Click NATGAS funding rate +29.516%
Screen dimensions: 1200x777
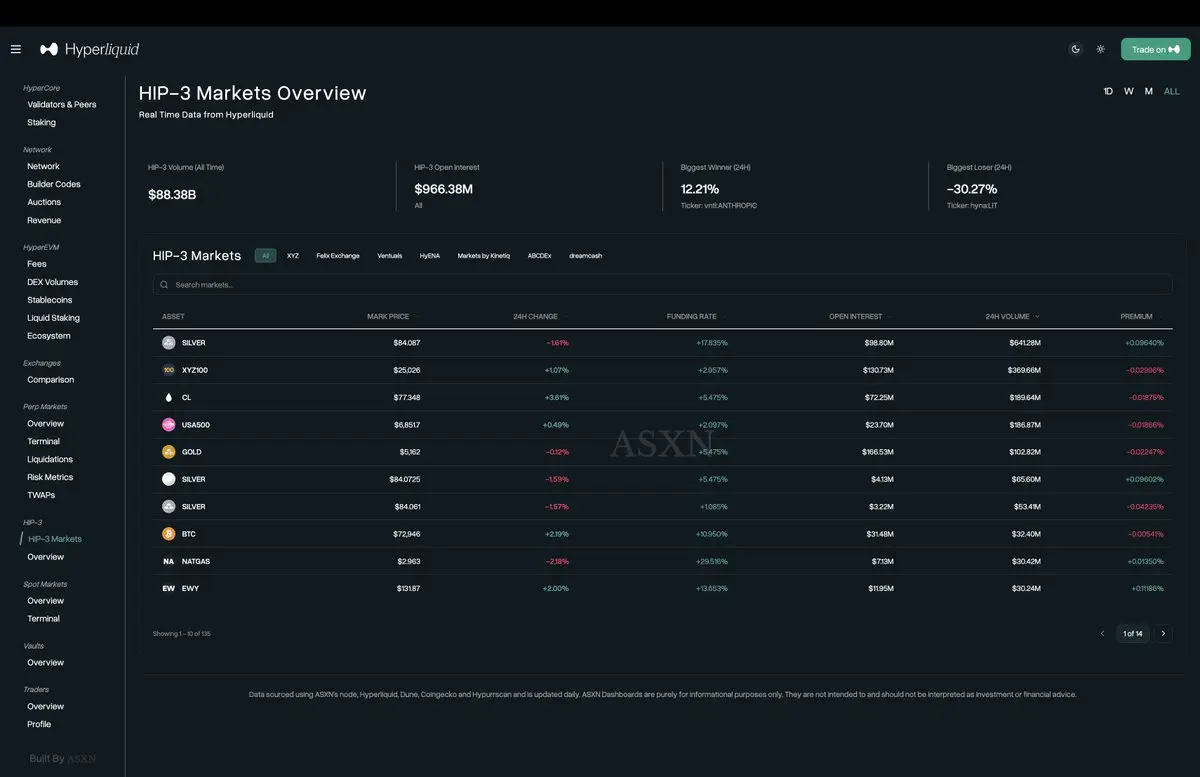click(712, 561)
